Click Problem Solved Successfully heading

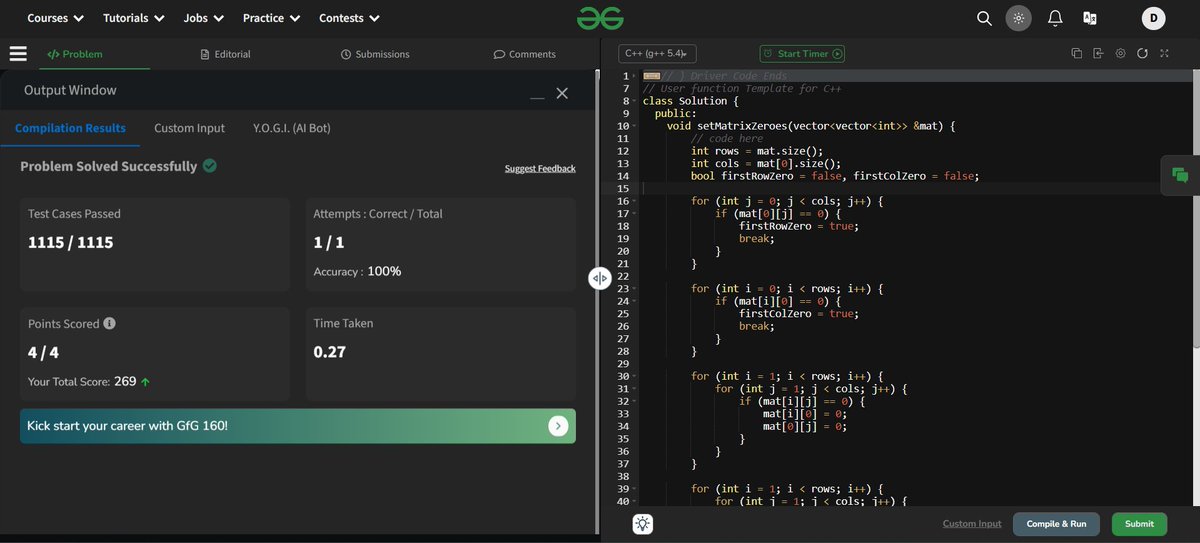click(109, 166)
